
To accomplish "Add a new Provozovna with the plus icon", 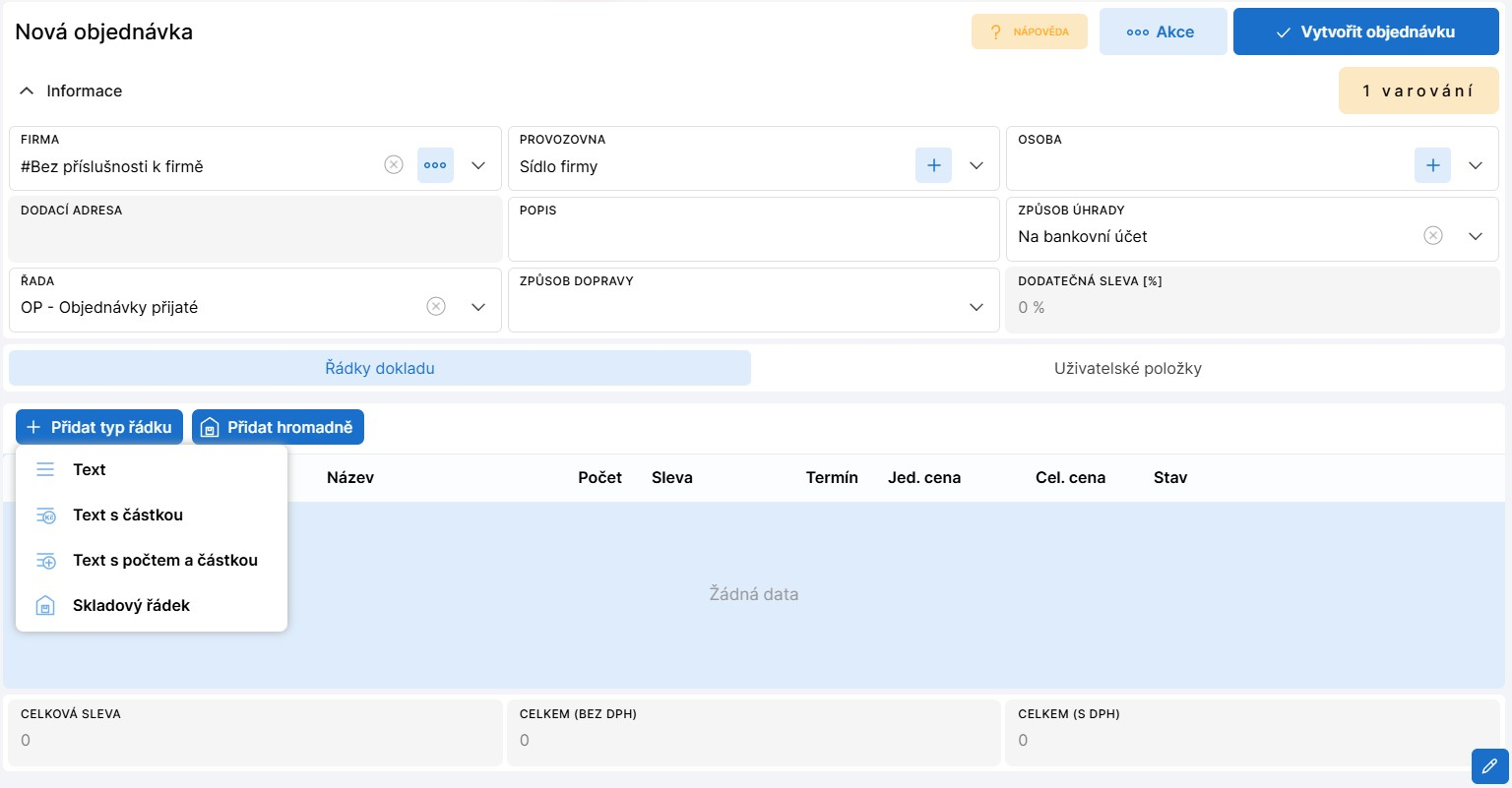I will [934, 165].
